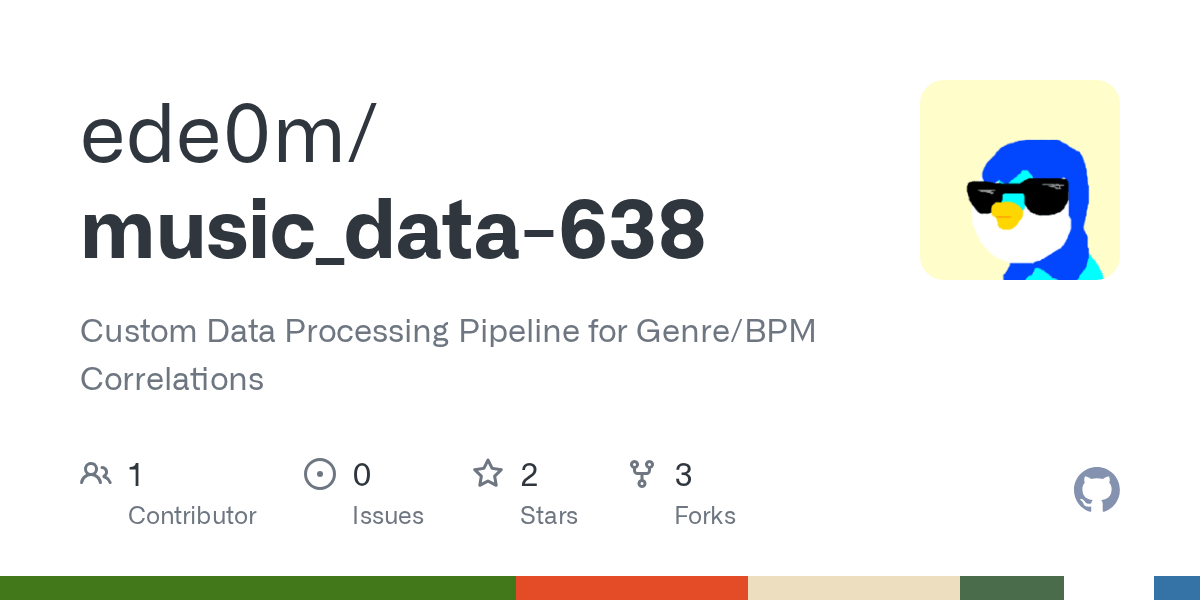The width and height of the screenshot is (1200, 600).
Task: Click the Contributor label
Action: pos(192,516)
